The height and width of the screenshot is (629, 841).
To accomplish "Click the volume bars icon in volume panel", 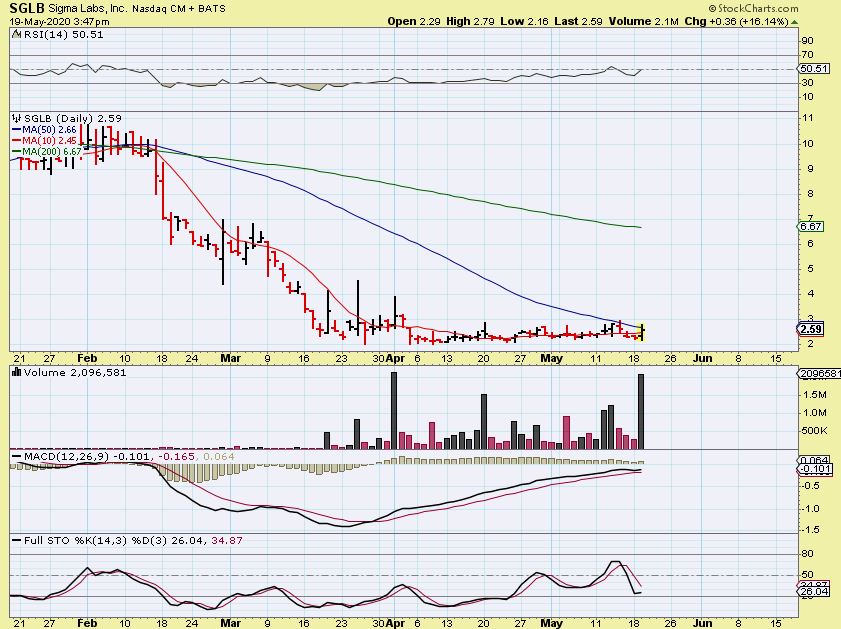I will pos(16,372).
